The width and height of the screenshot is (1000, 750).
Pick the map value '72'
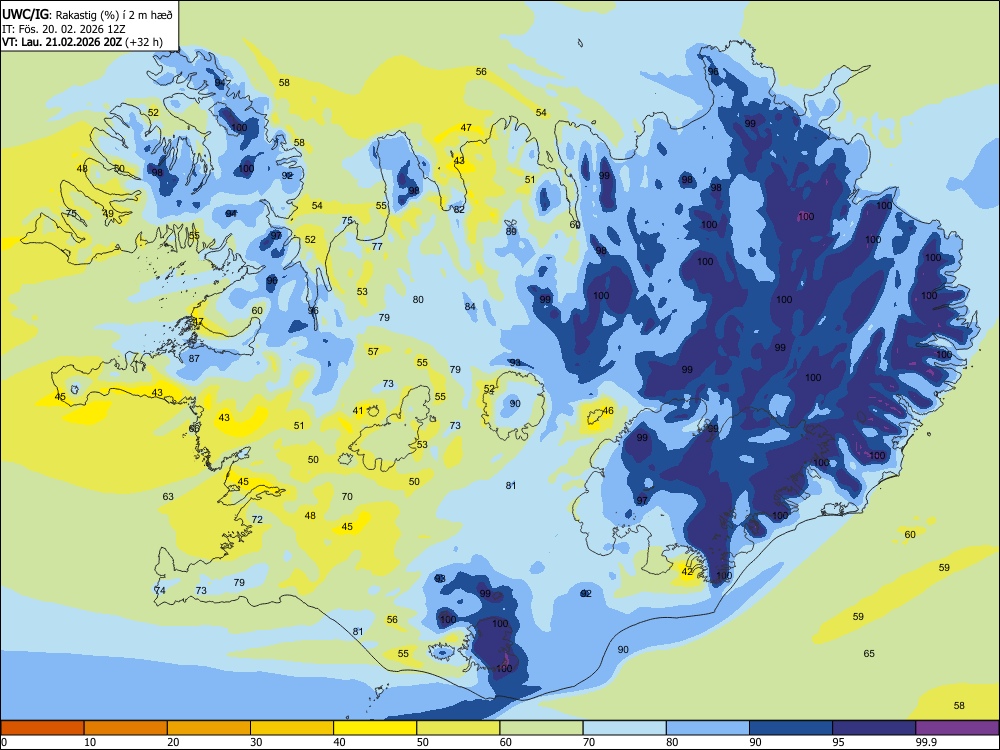[x=257, y=520]
